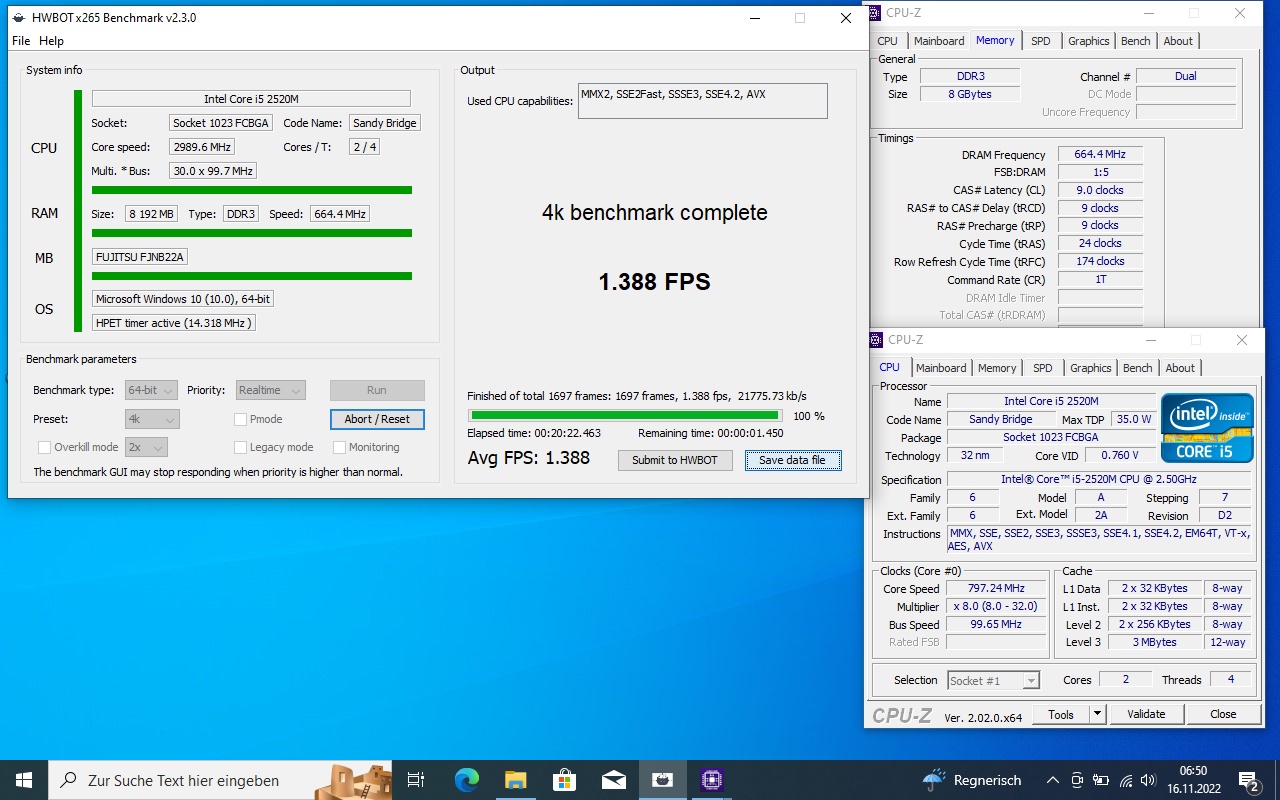Launch Microsoft Edge from the taskbar

pos(466,780)
